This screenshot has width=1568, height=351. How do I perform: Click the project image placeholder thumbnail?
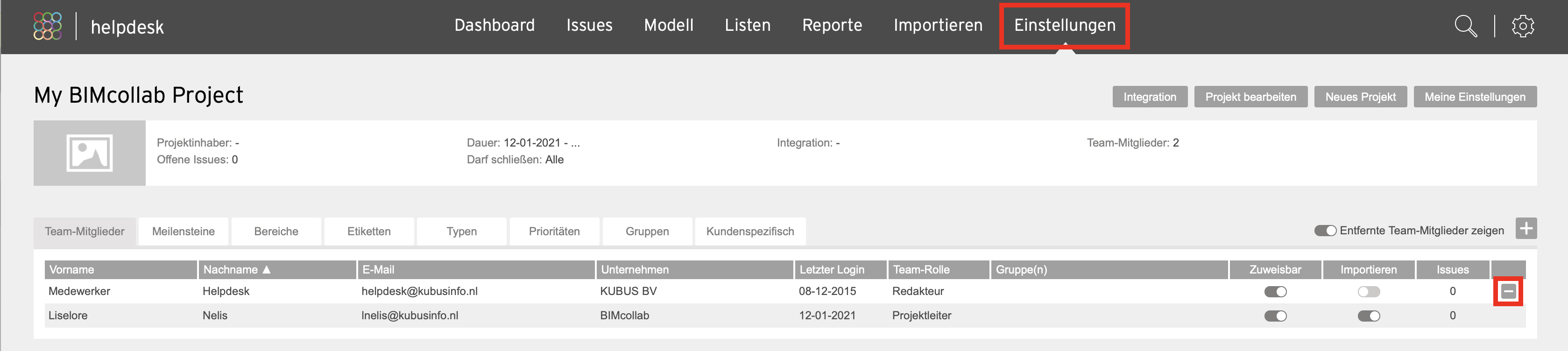pyautogui.click(x=90, y=153)
